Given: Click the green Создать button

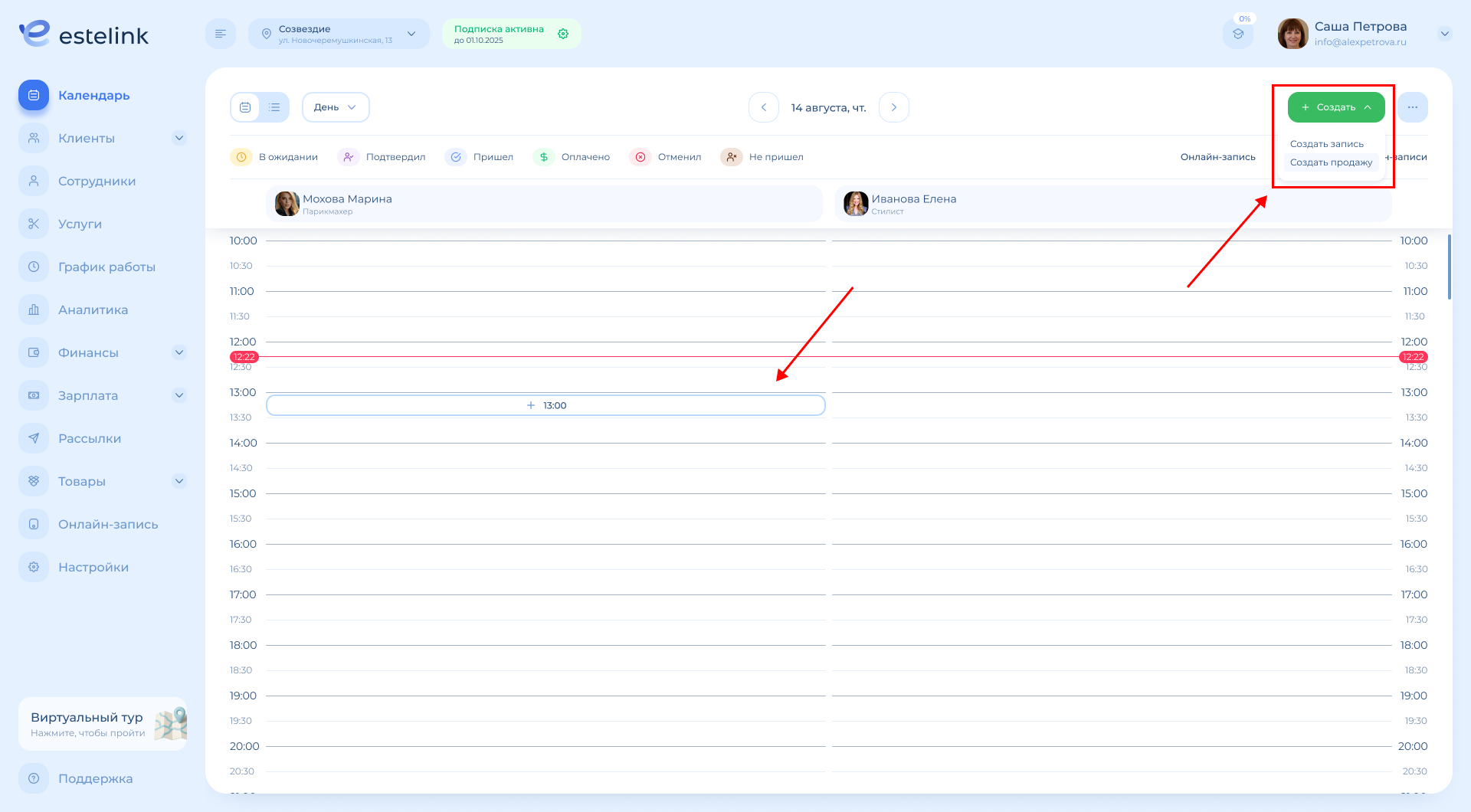Looking at the screenshot, I should click(1335, 107).
